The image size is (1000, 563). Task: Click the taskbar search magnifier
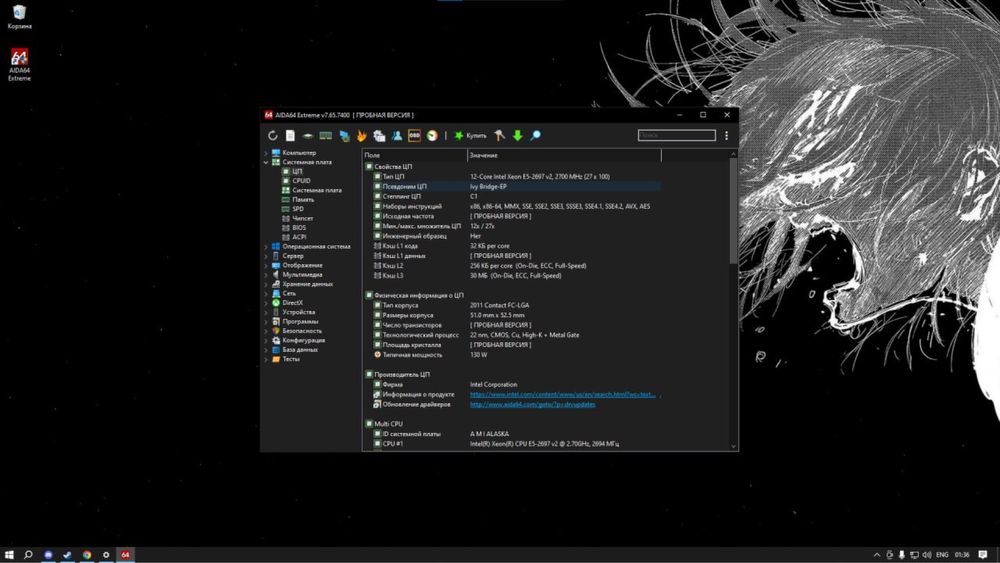(28, 555)
